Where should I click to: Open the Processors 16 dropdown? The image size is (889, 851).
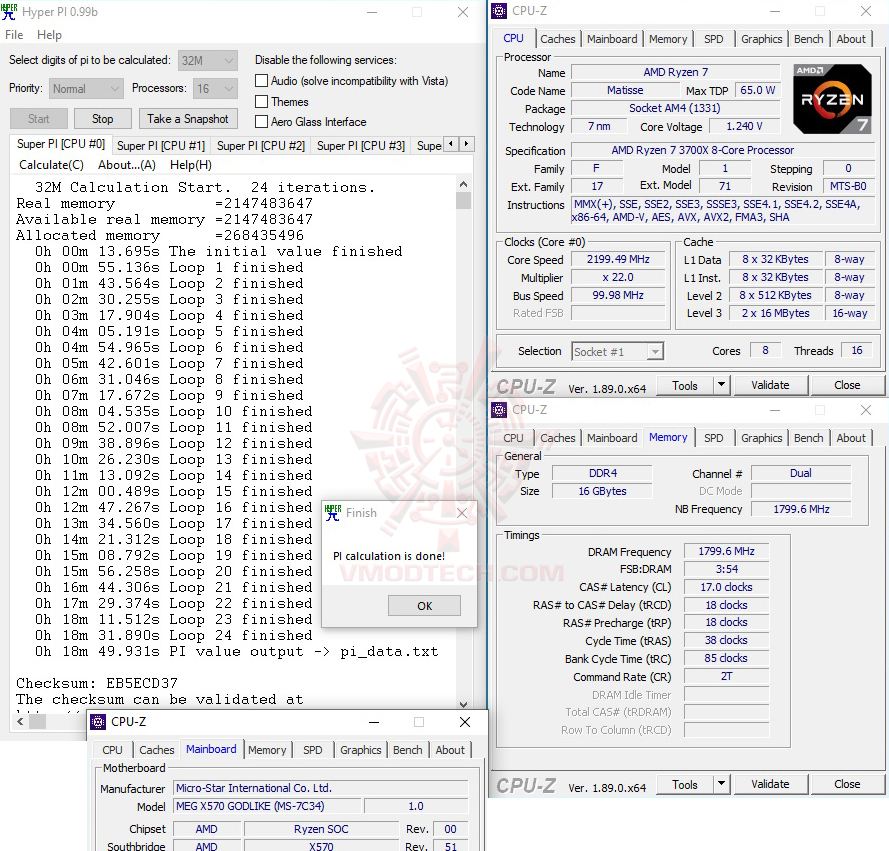(215, 88)
